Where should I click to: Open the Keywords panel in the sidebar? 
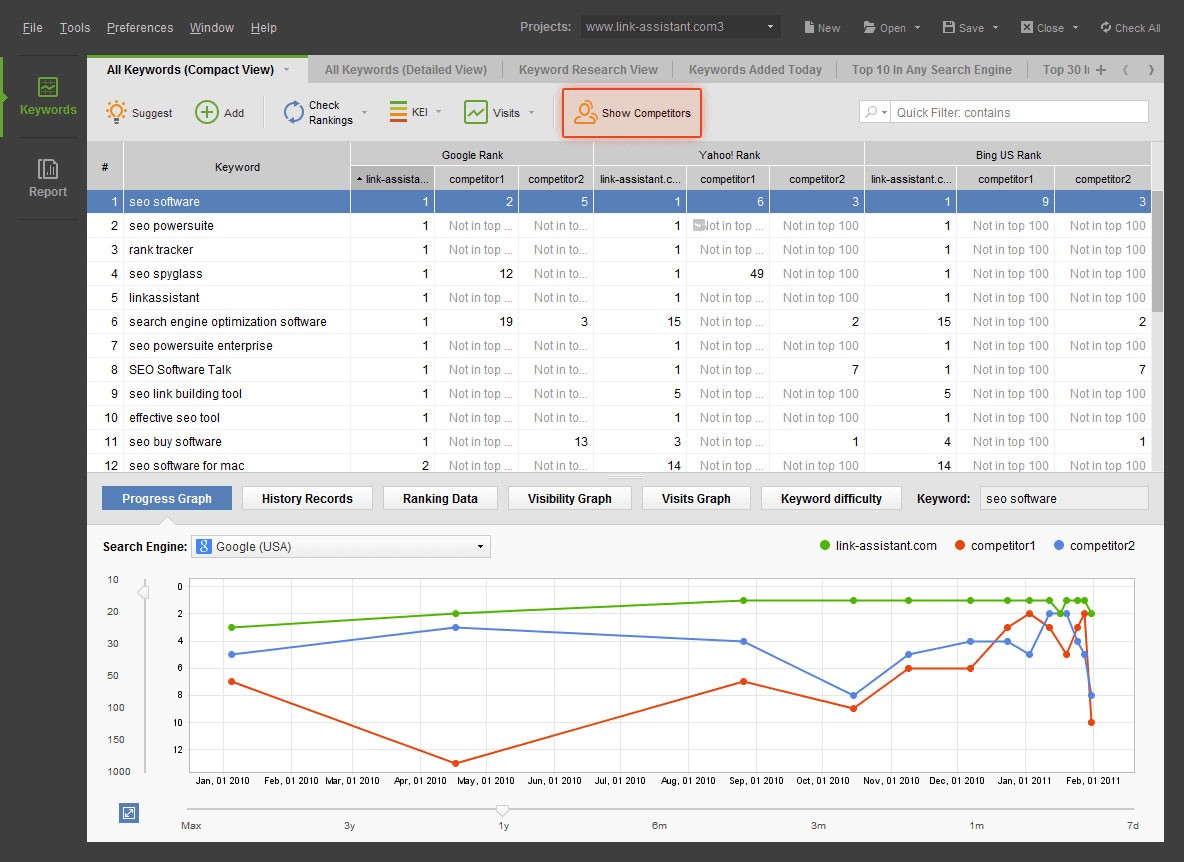click(47, 95)
